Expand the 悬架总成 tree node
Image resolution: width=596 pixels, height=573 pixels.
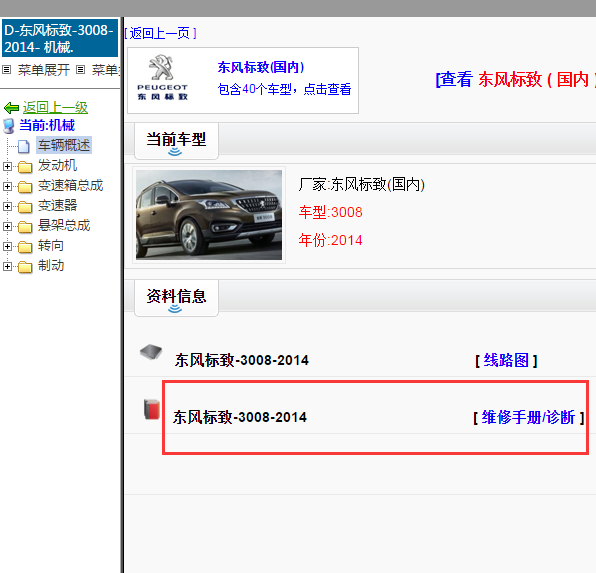pyautogui.click(x=7, y=226)
